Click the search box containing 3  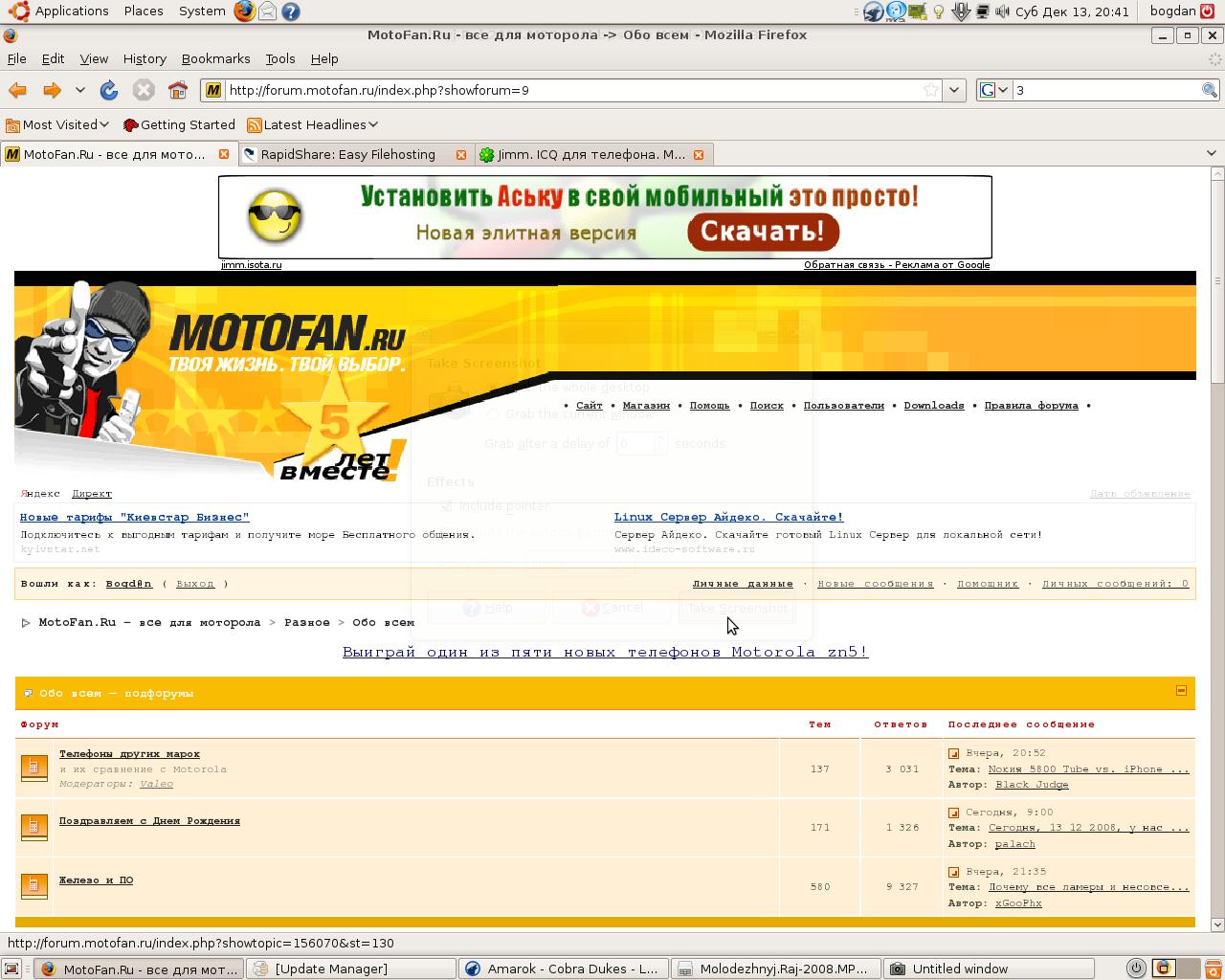pyautogui.click(x=1106, y=90)
